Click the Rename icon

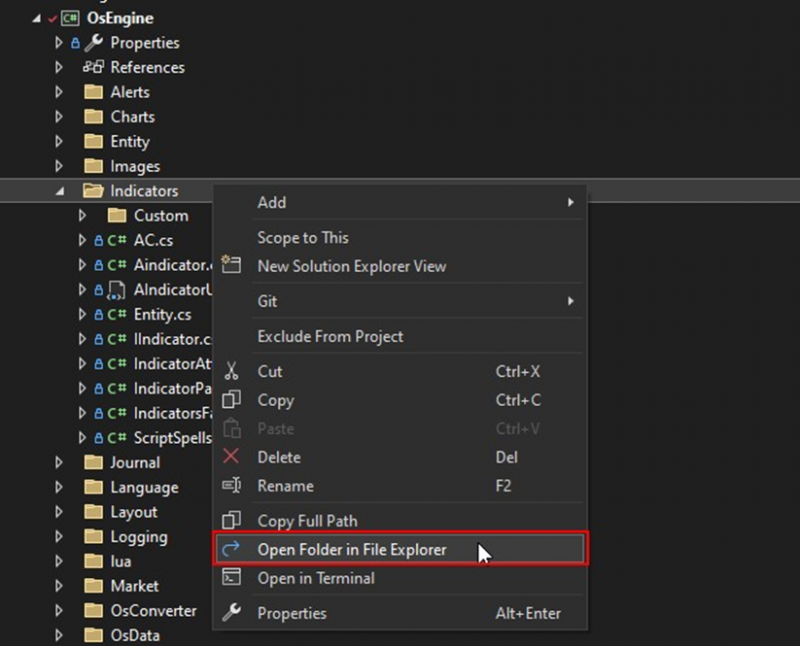(232, 485)
